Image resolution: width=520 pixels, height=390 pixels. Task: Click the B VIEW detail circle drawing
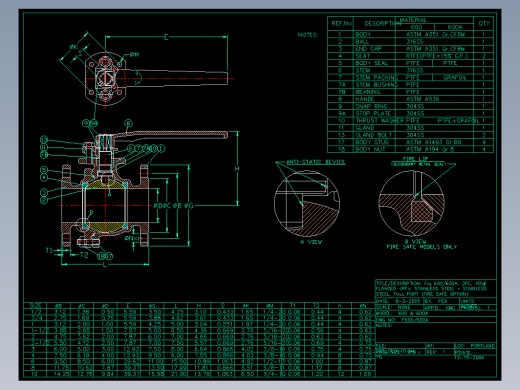(x=412, y=203)
